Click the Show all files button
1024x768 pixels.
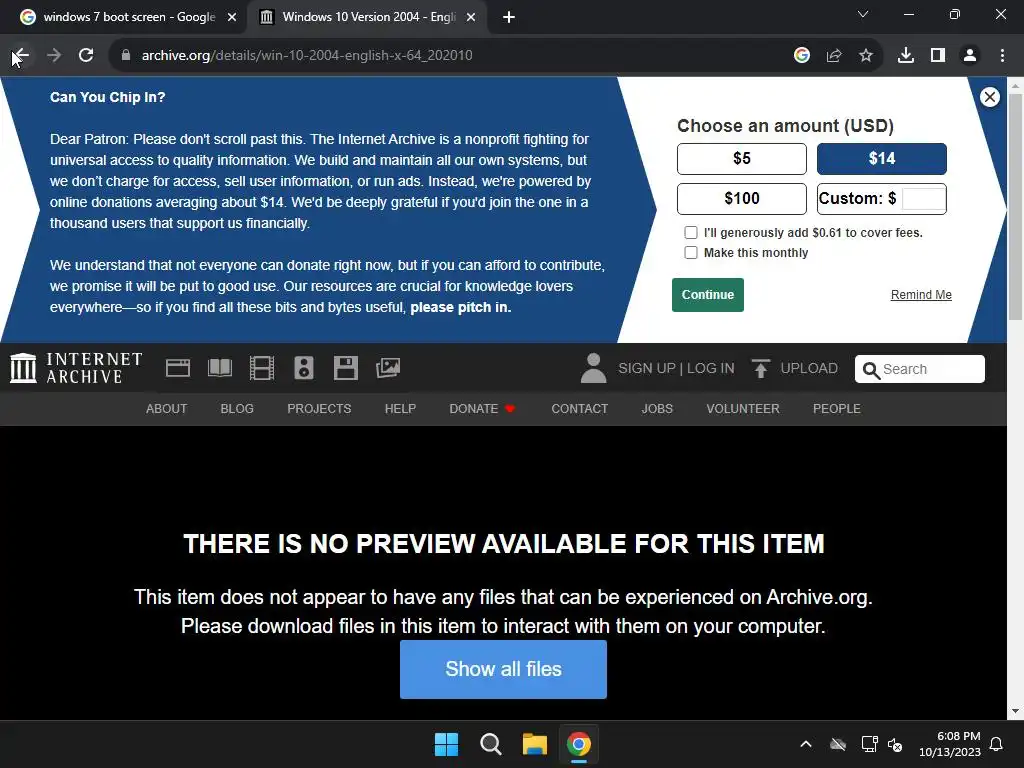tap(504, 669)
